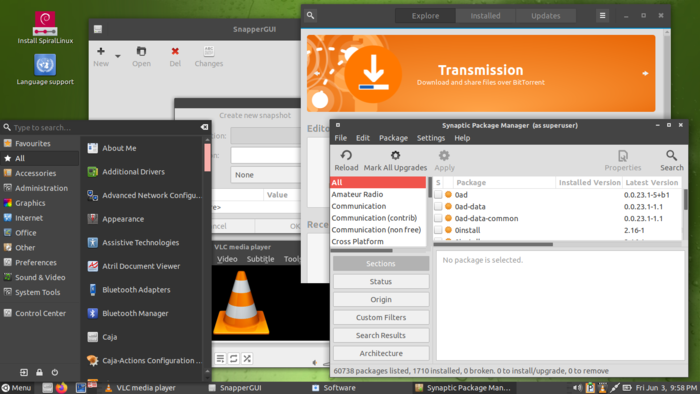
Task: Open the Package menu in Synaptic
Action: pyautogui.click(x=393, y=138)
